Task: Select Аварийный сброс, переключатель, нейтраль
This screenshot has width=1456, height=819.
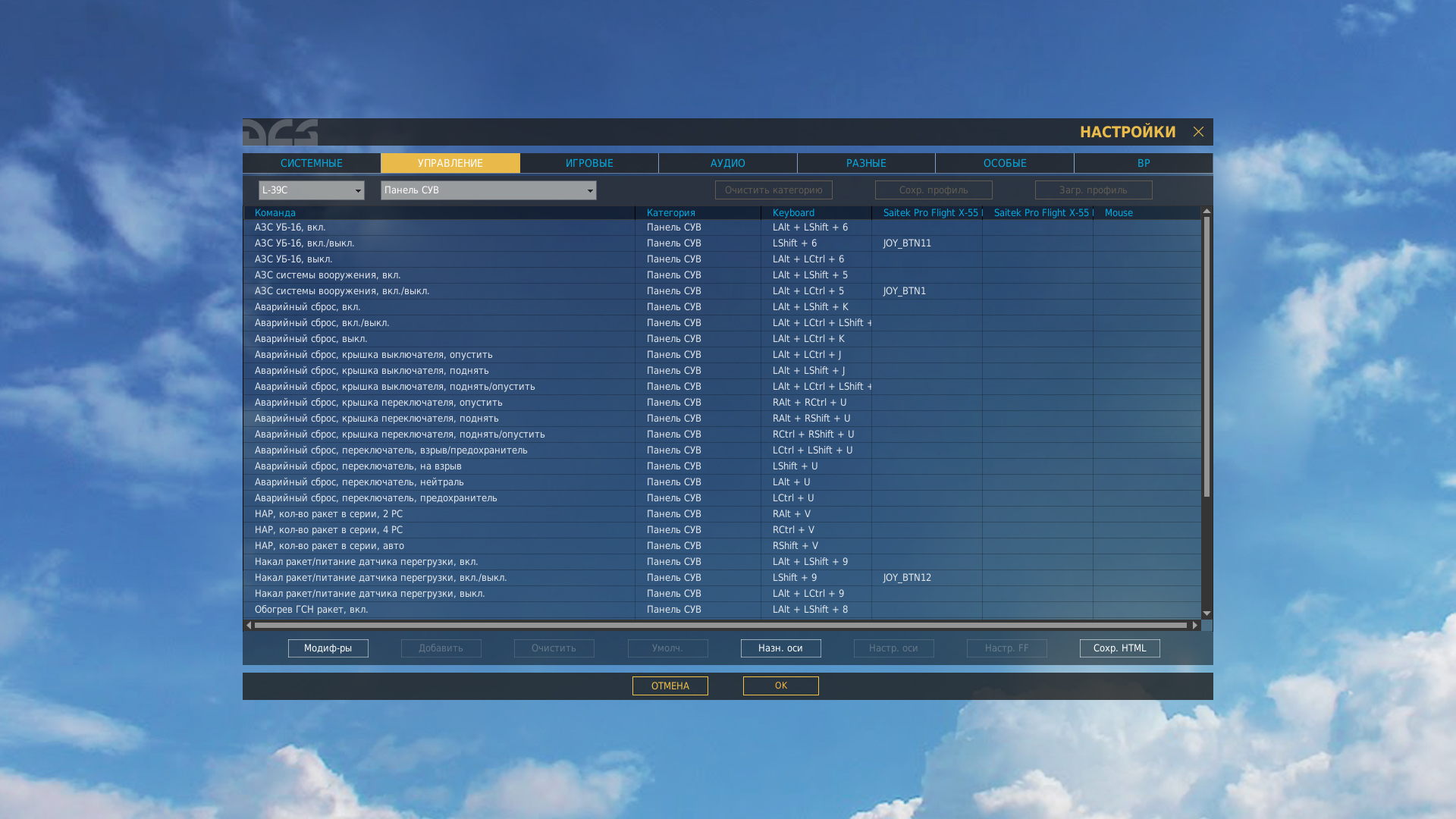Action: coord(722,482)
